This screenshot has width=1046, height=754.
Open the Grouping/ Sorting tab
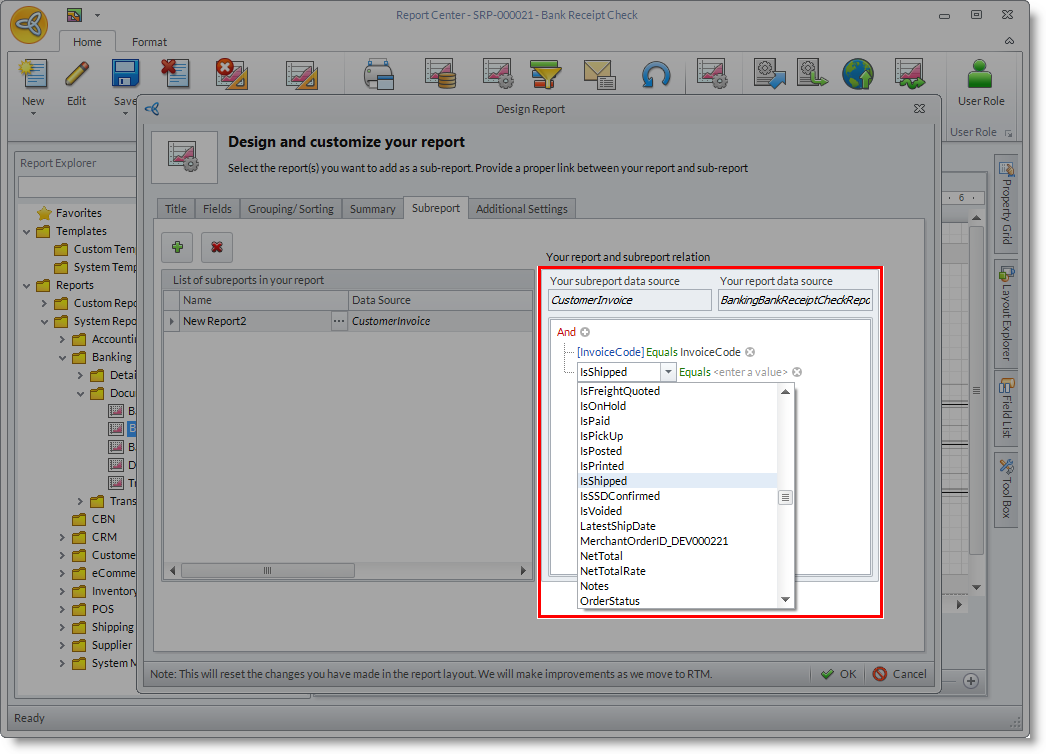tap(290, 209)
